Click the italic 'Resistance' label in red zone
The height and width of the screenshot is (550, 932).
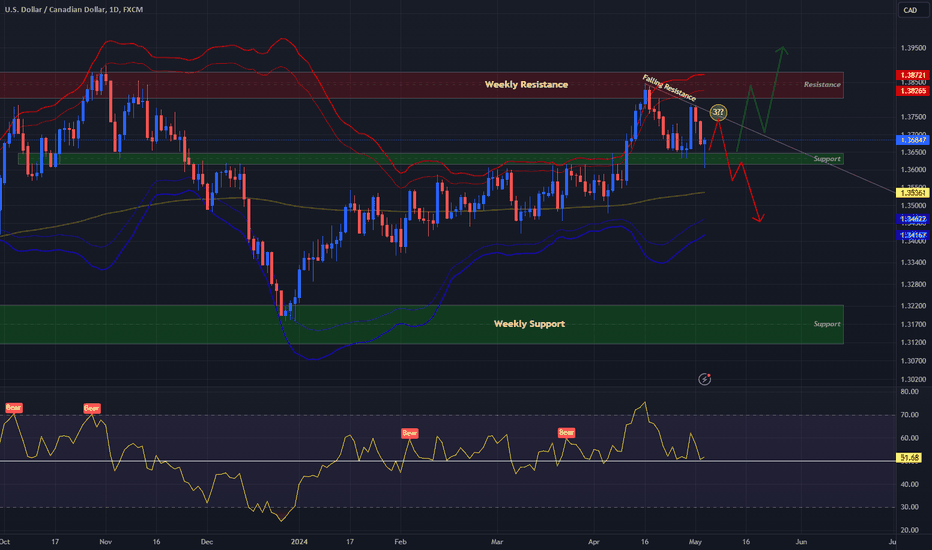[x=822, y=84]
